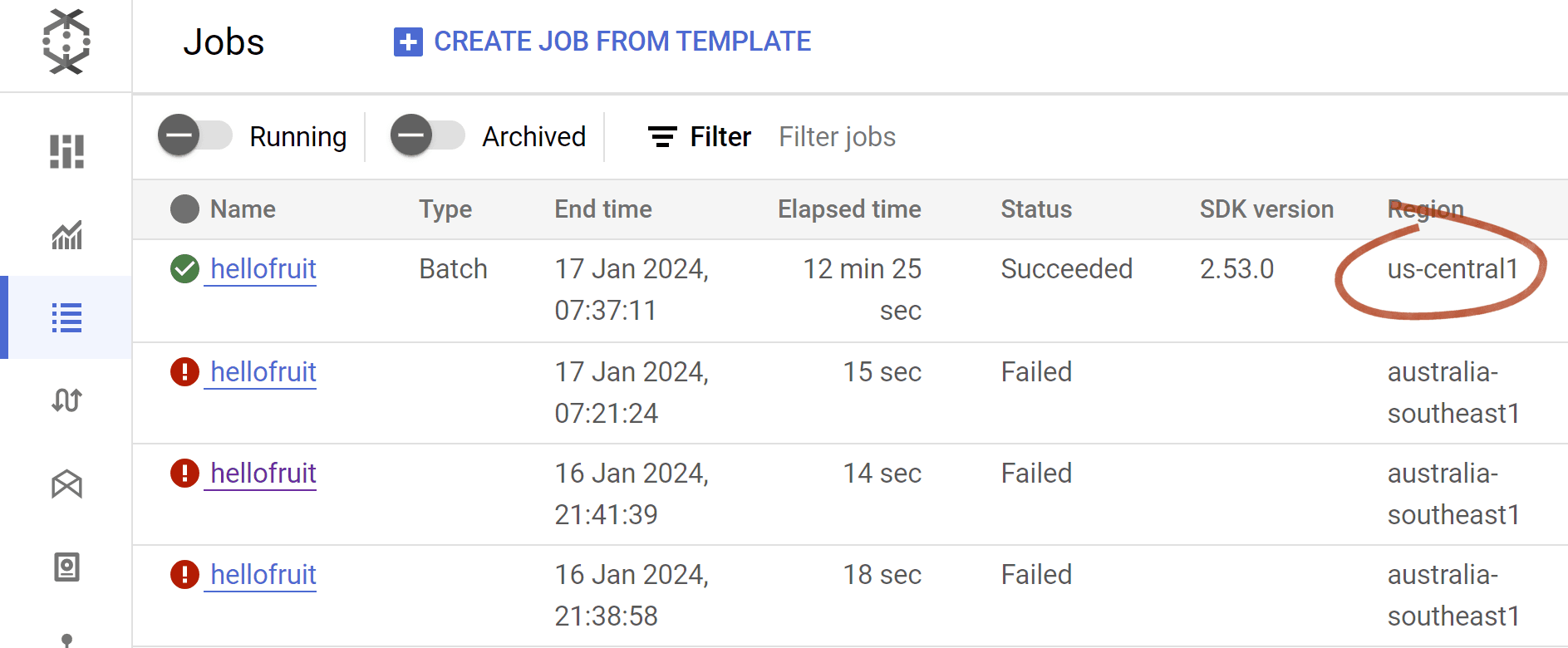Open the Overview dashboard sidebar icon
The width and height of the screenshot is (1568, 648).
66,152
